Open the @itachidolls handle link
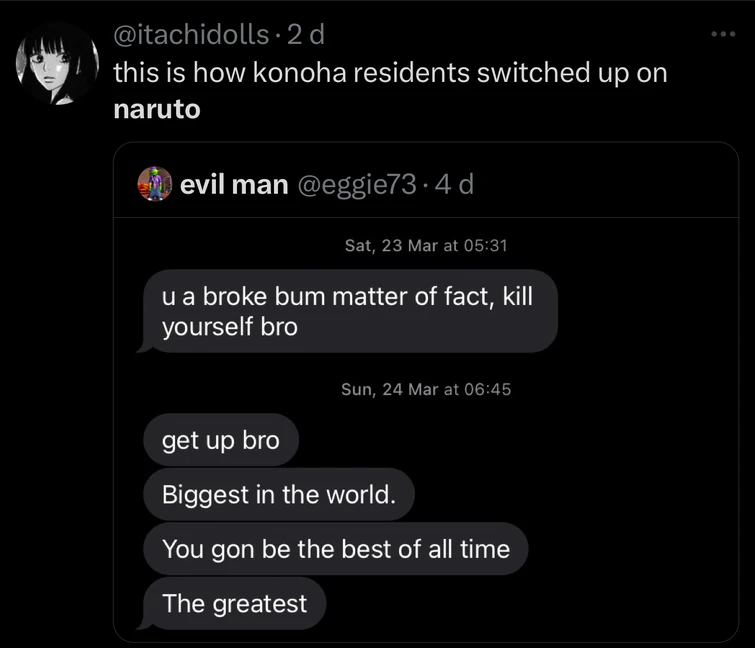 pos(191,35)
